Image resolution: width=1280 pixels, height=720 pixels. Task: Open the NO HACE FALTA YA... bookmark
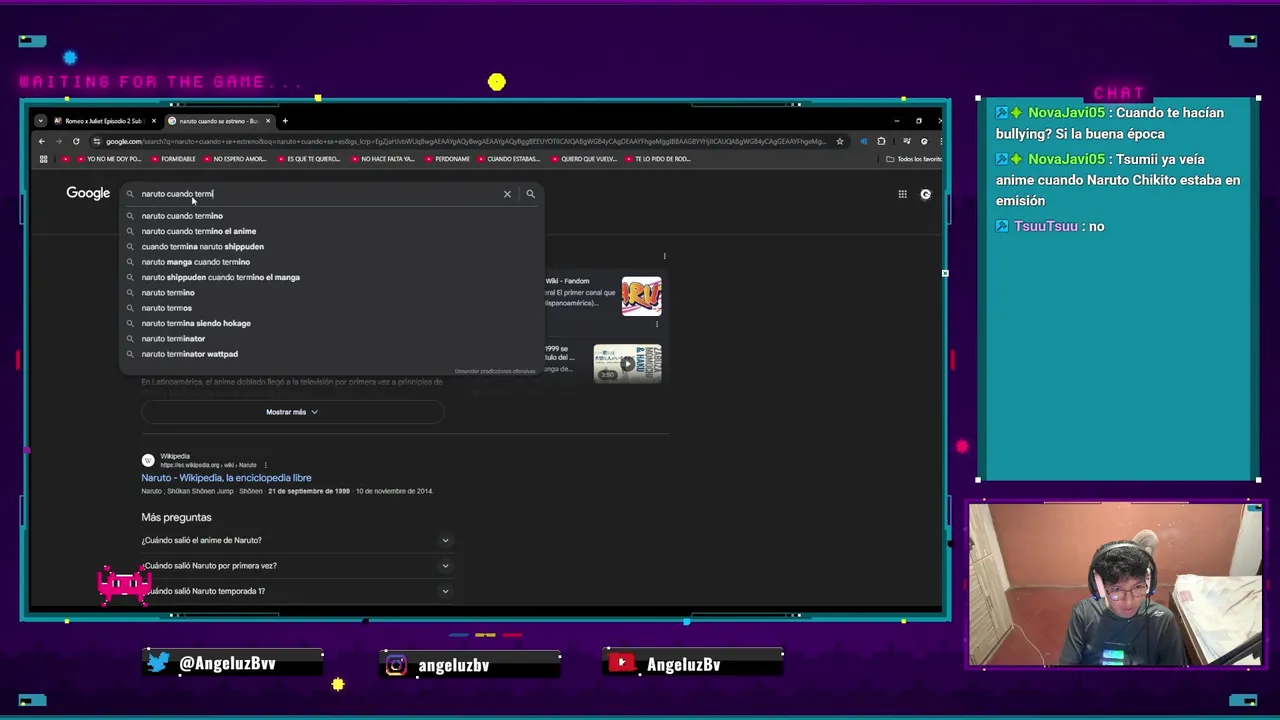381,159
